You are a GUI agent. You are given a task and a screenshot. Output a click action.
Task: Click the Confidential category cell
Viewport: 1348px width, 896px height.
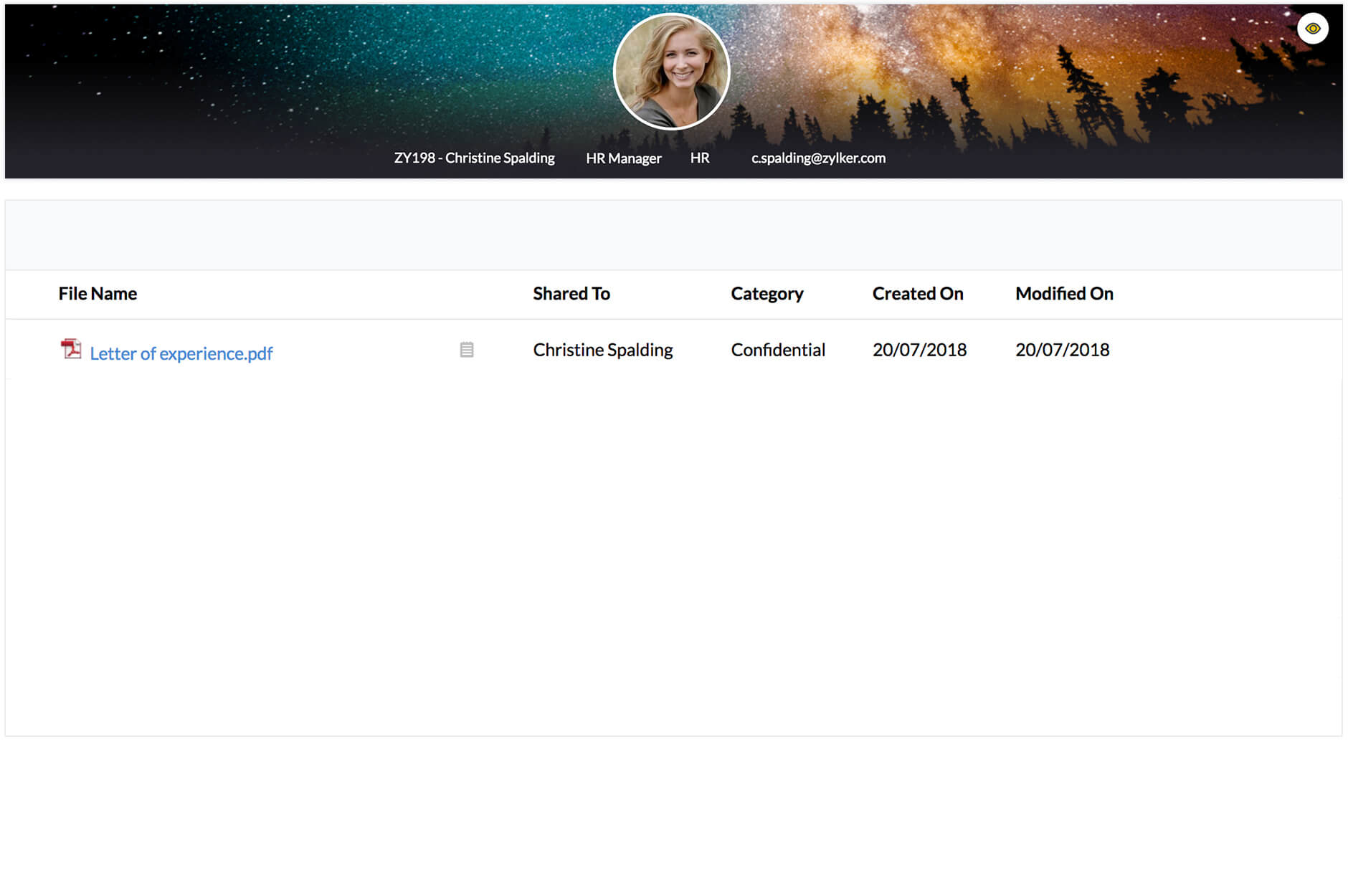(777, 350)
